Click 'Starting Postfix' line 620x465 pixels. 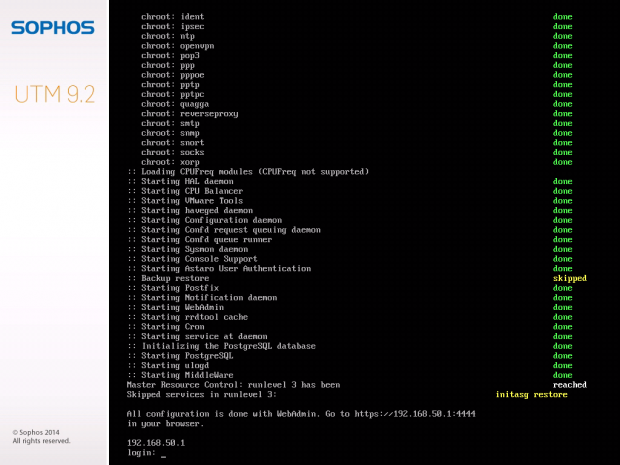[173, 288]
